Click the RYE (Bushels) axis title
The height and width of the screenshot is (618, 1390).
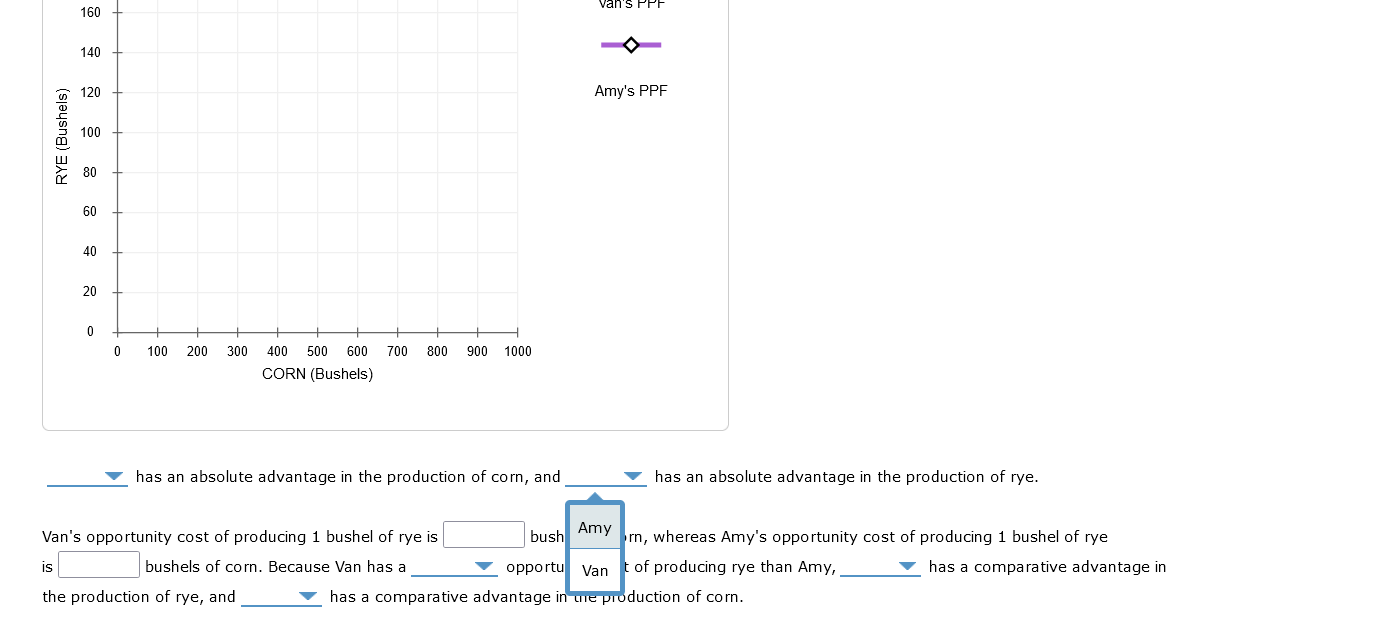(x=62, y=137)
